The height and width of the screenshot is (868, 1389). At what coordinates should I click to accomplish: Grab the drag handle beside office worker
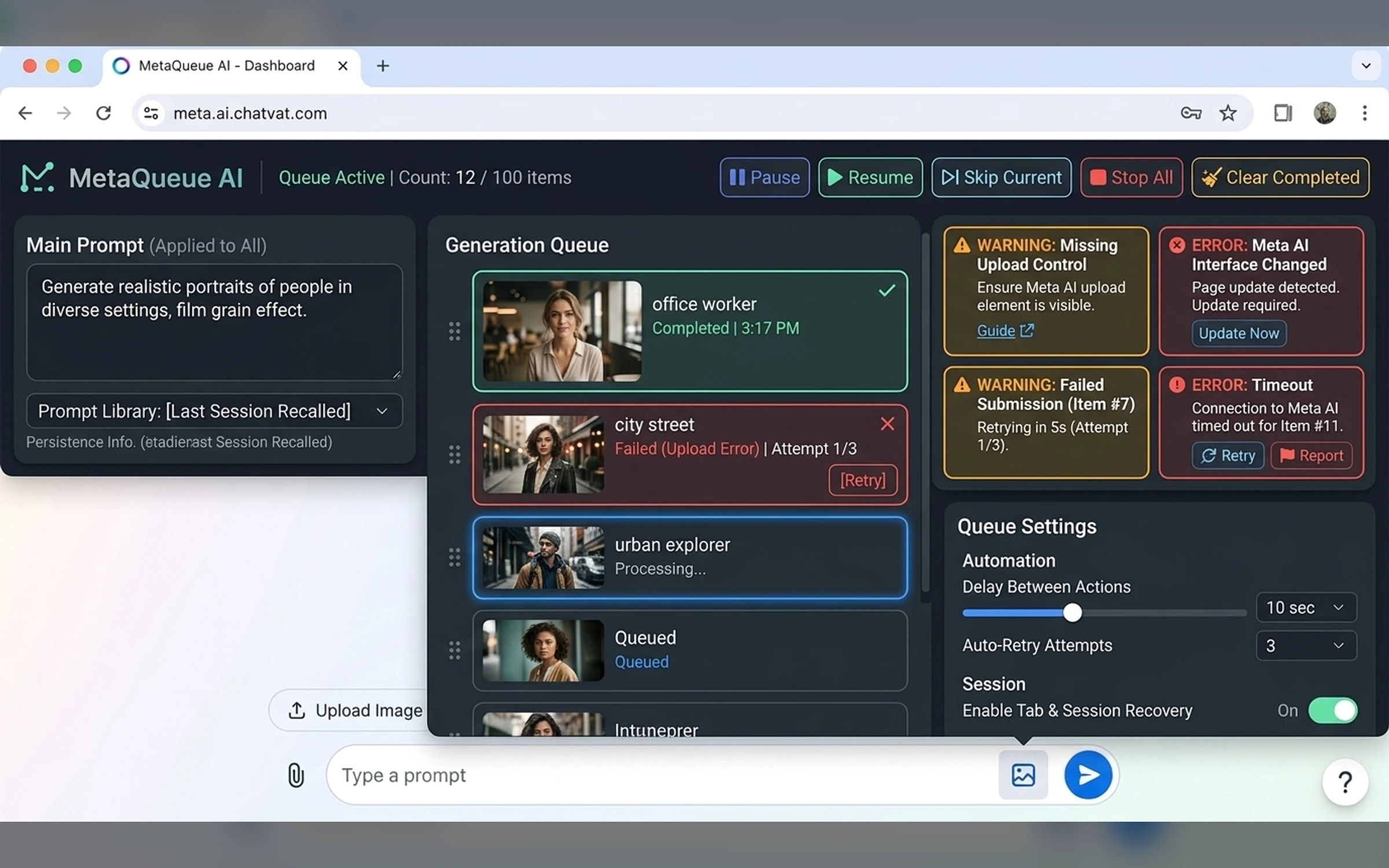pos(454,331)
